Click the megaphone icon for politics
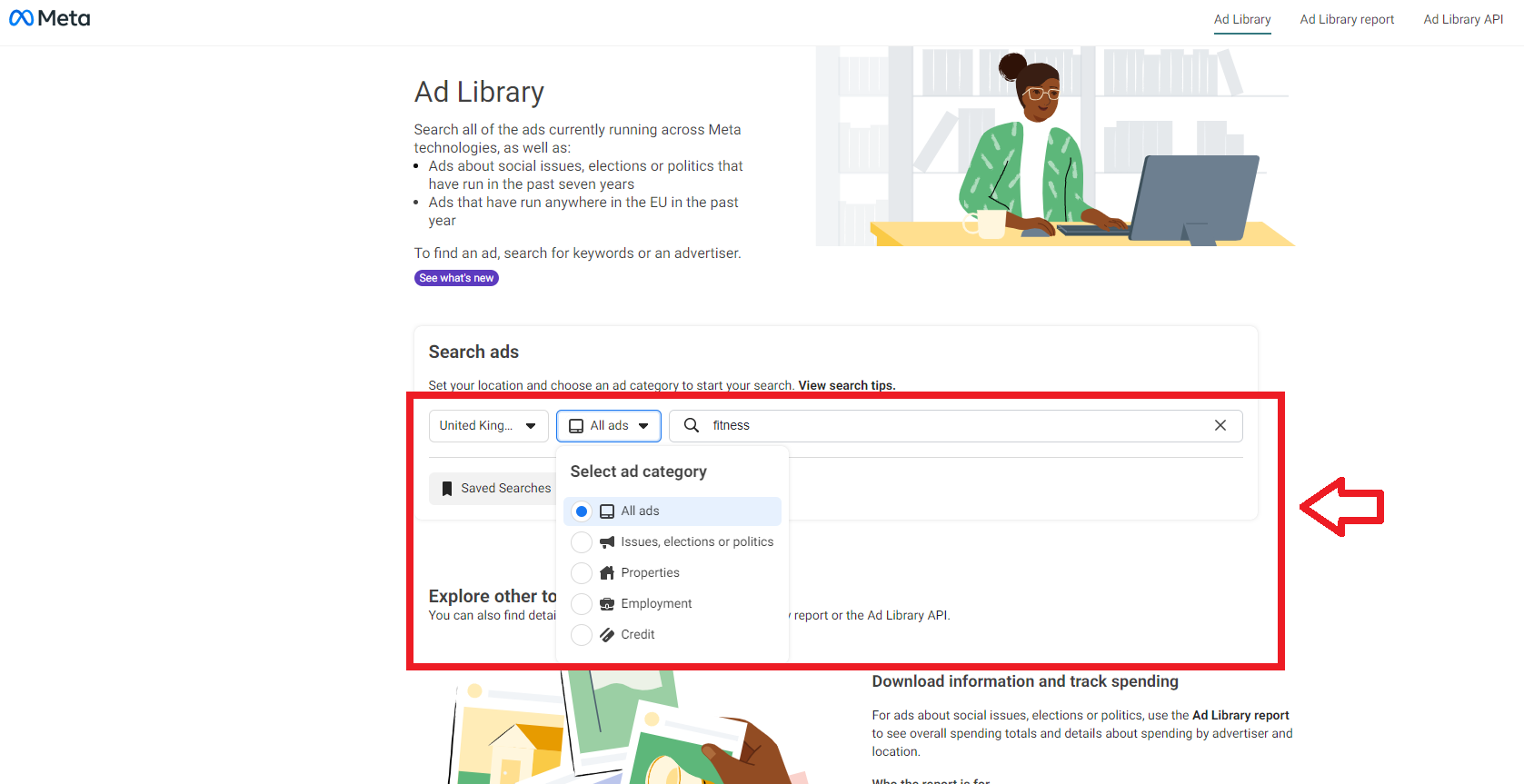 click(607, 542)
